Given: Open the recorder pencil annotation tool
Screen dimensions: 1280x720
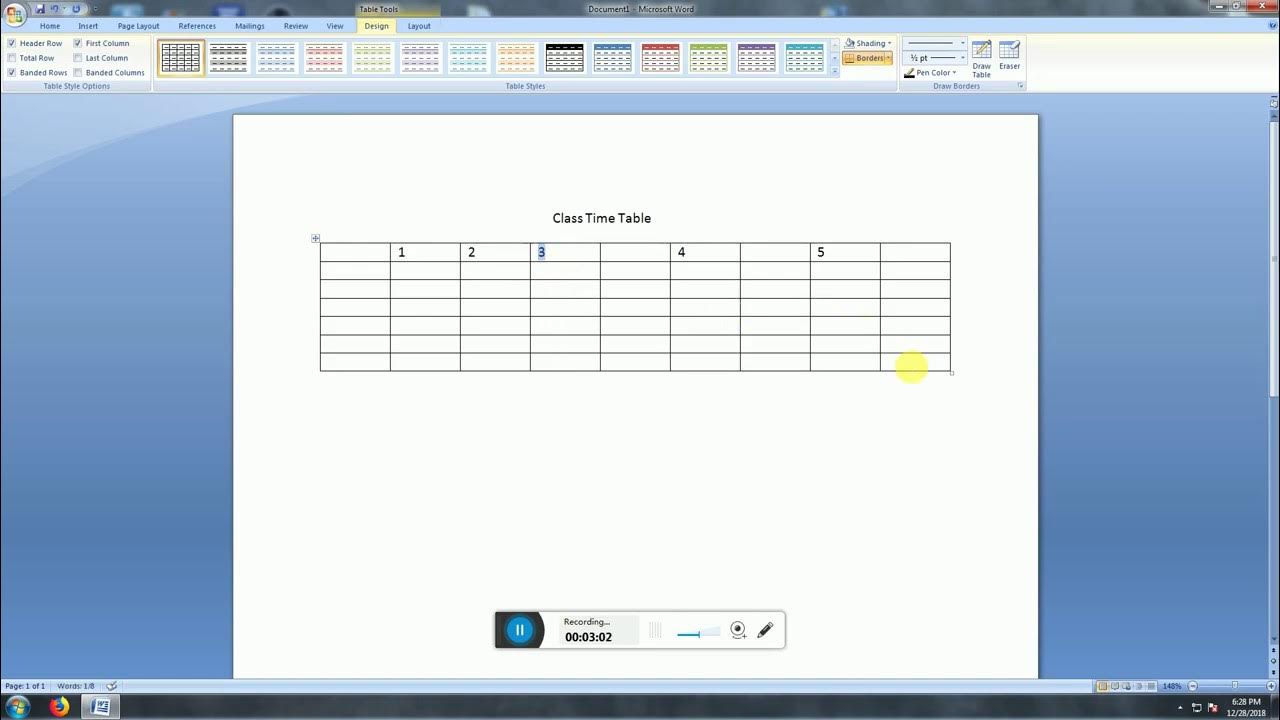Looking at the screenshot, I should [765, 630].
